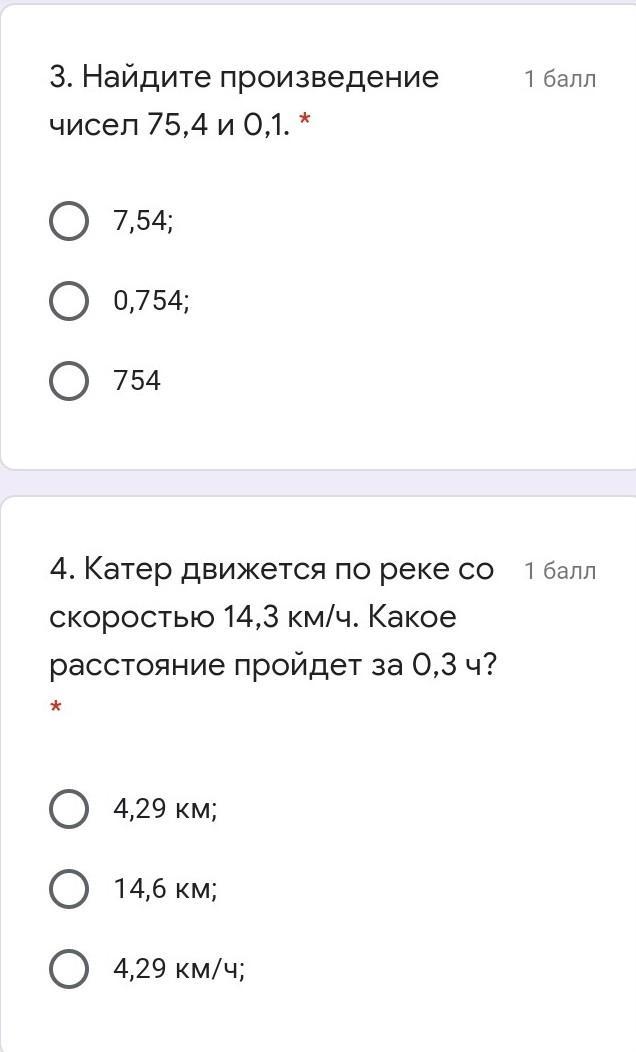This screenshot has height=1052, width=636.
Task: Click the "1 балл" label of question 3
Action: [x=560, y=80]
